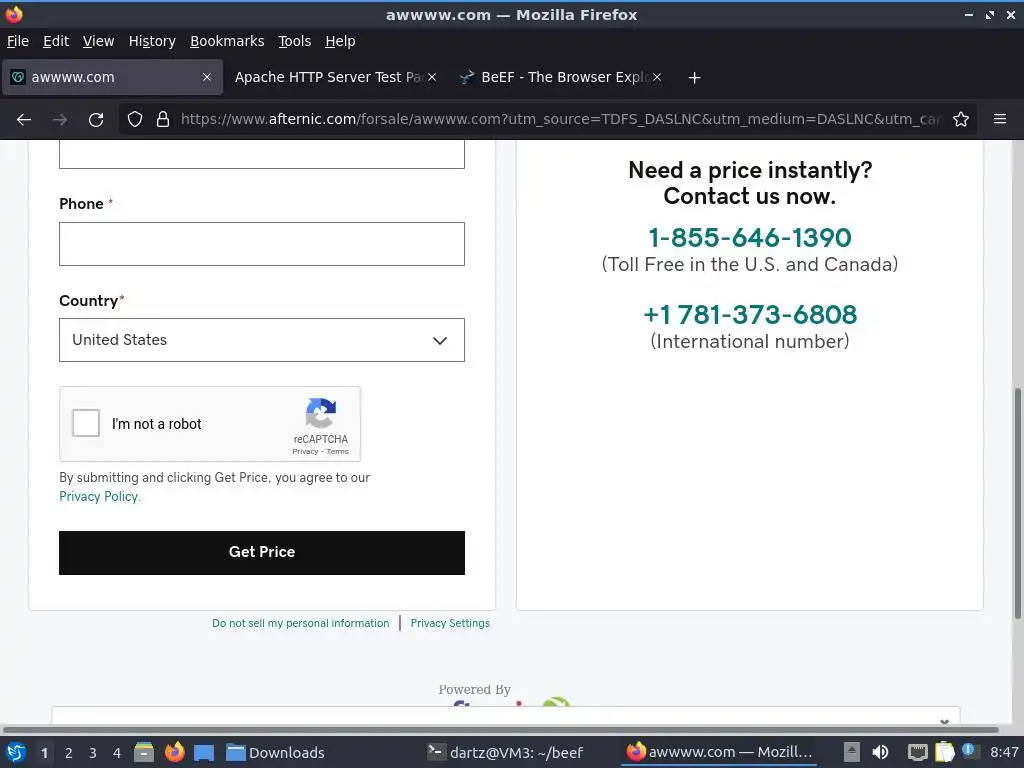Open the Firefox hamburger application menu
Viewport: 1024px width, 768px height.
pyautogui.click(x=1000, y=119)
